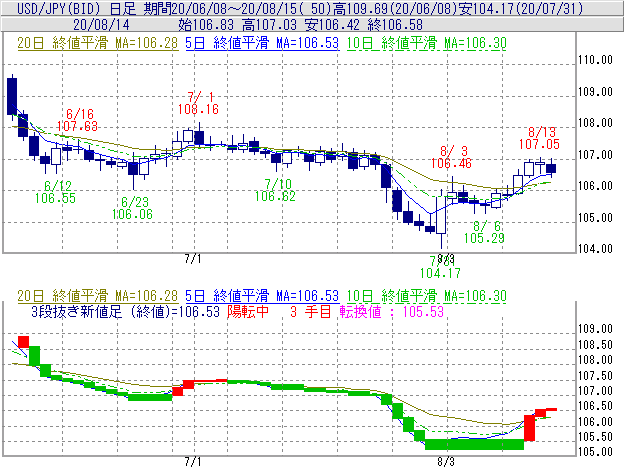
Task: Click the 104.17 low annotation below upper chart
Action: pos(440,273)
